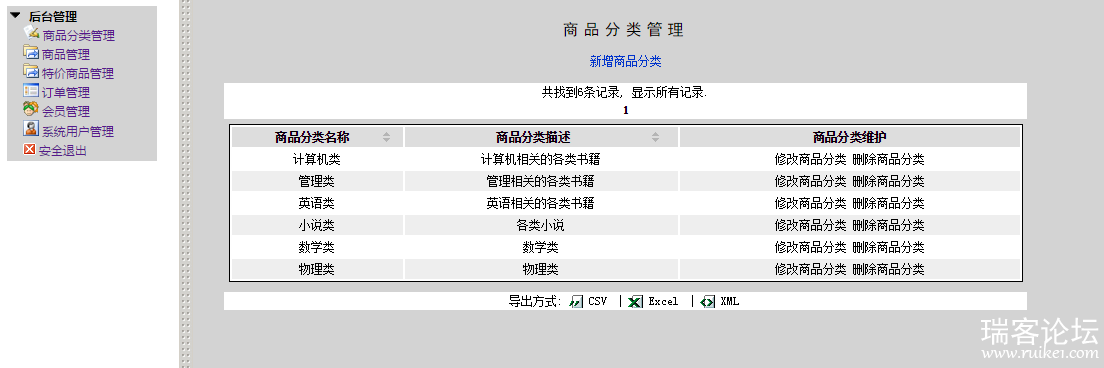Screen dimensions: 1104x368
Task: Click the 系统用户管理 sidebar icon
Action: (31, 129)
